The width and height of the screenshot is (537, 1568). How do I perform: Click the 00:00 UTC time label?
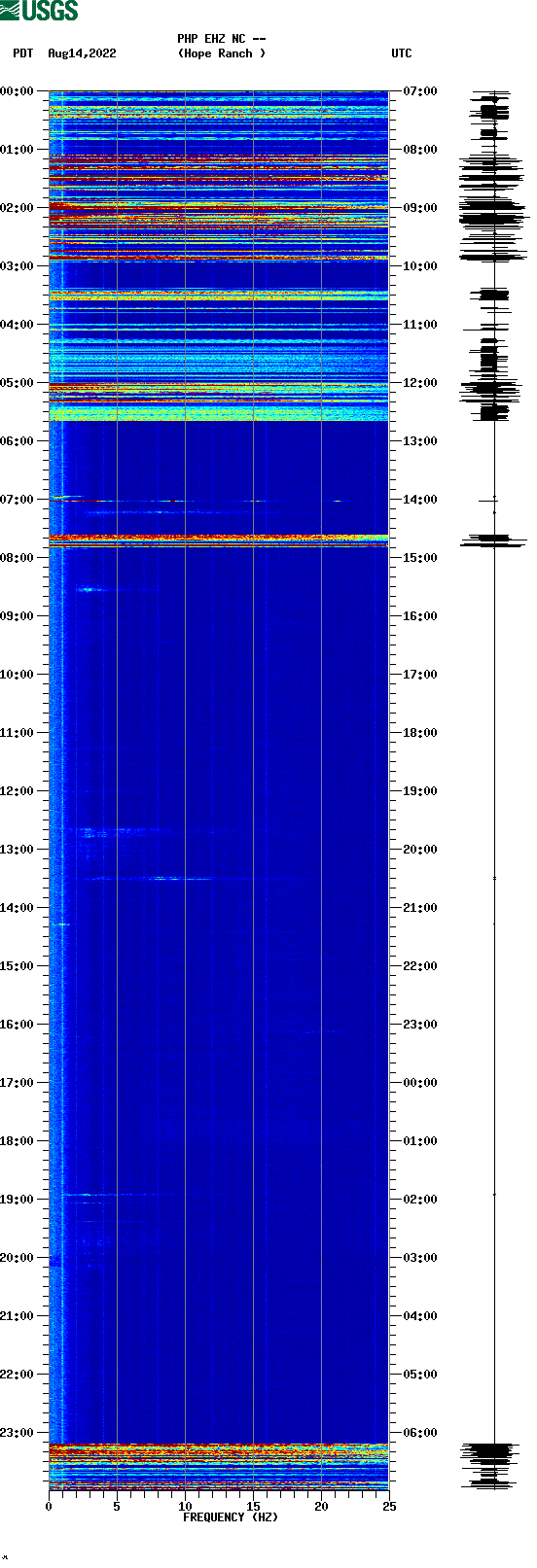420,1083
